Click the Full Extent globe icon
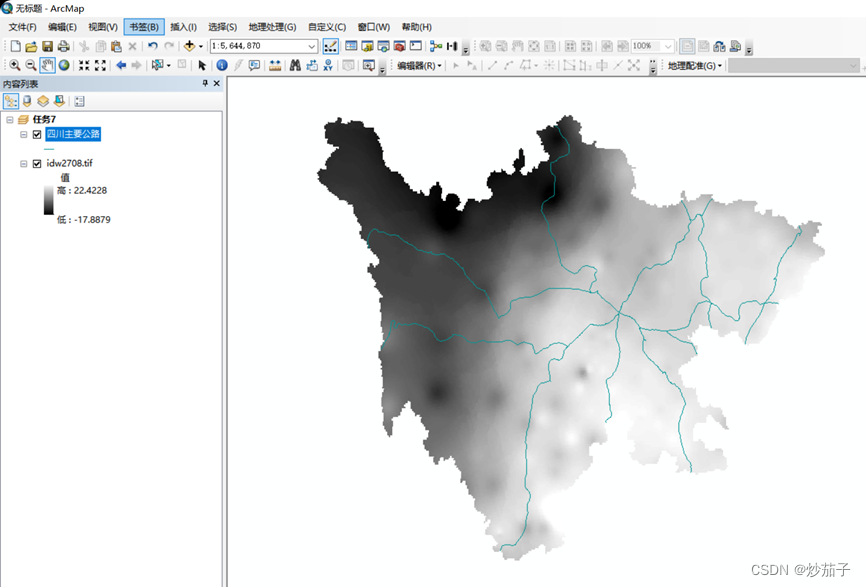 coord(64,65)
